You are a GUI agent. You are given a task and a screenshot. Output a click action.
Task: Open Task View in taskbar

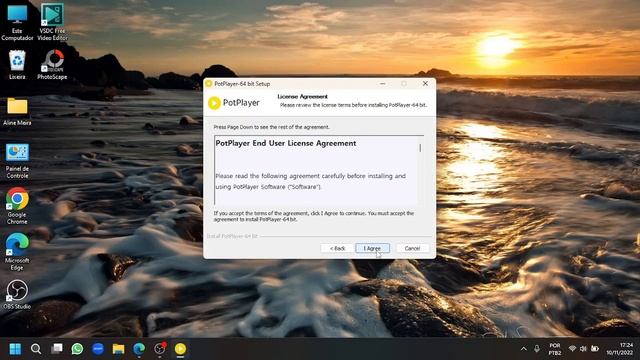57,349
